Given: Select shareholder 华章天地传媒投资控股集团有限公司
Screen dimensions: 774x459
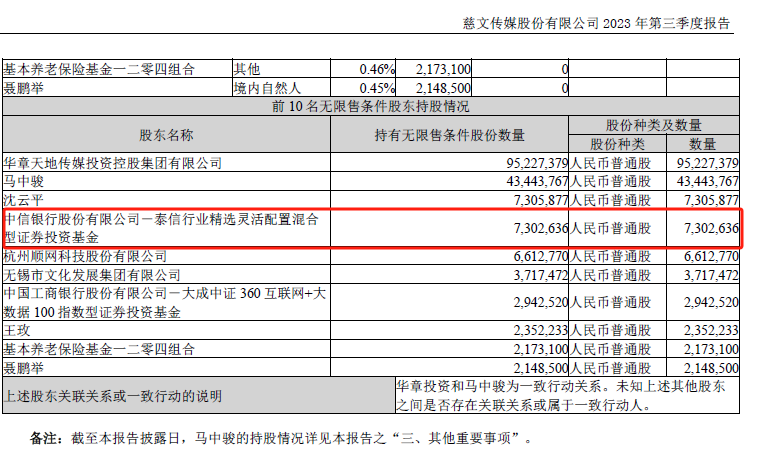Looking at the screenshot, I should [112, 162].
